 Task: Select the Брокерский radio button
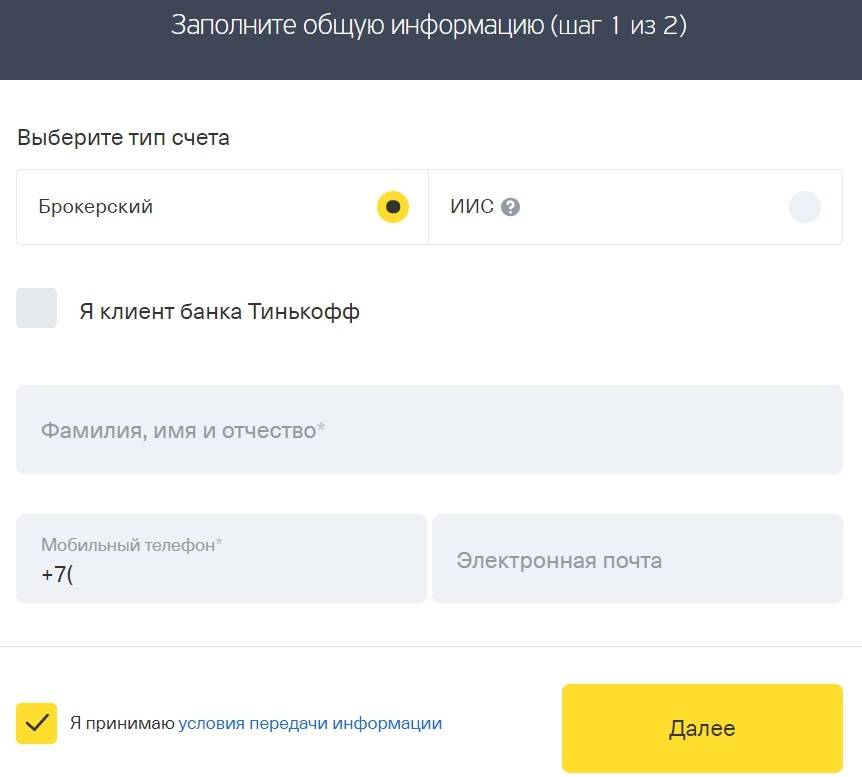[x=393, y=207]
